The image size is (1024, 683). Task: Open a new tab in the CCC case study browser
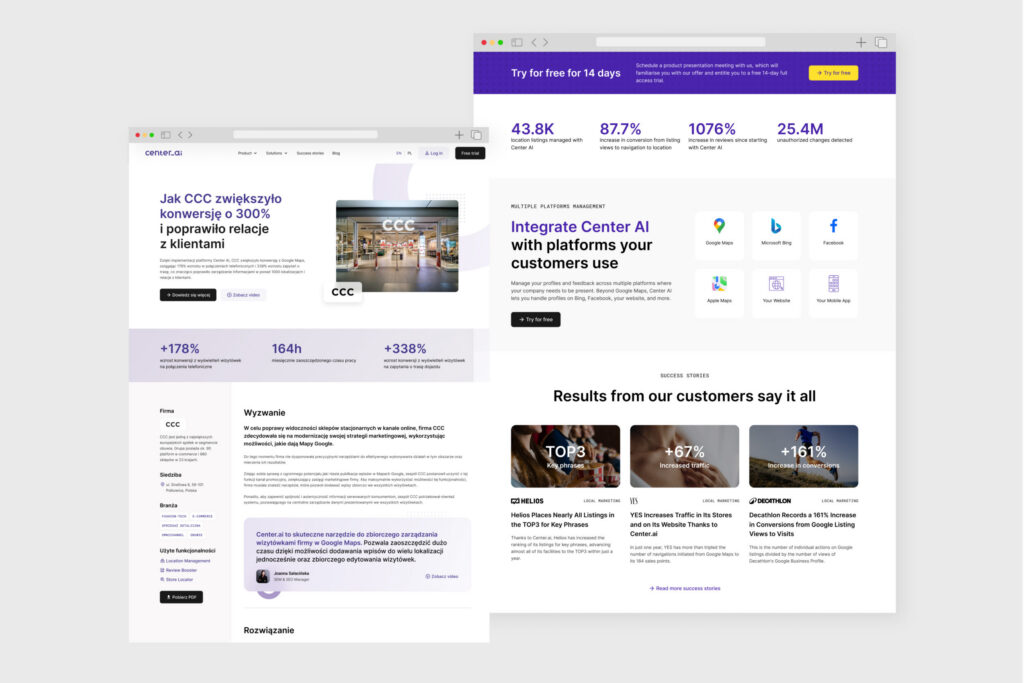tap(459, 135)
